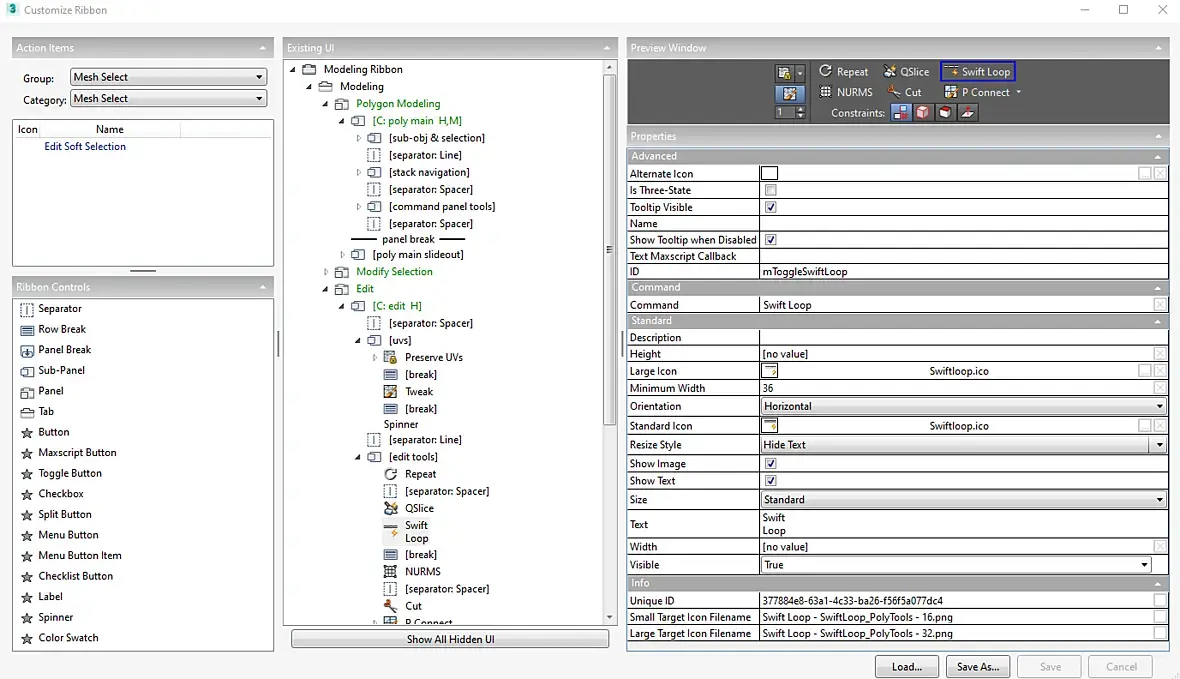Image resolution: width=1180 pixels, height=679 pixels.
Task: Select the Maxscript Button control
Action: point(68,452)
